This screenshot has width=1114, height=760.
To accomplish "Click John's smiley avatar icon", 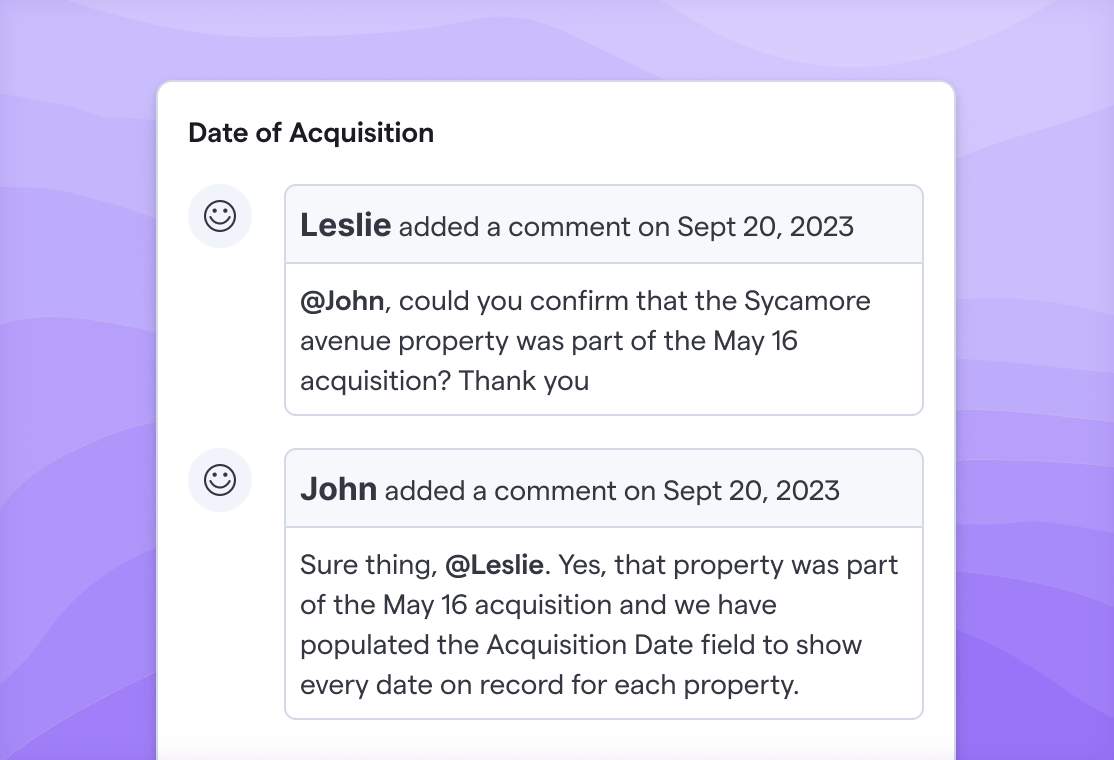I will [x=220, y=480].
